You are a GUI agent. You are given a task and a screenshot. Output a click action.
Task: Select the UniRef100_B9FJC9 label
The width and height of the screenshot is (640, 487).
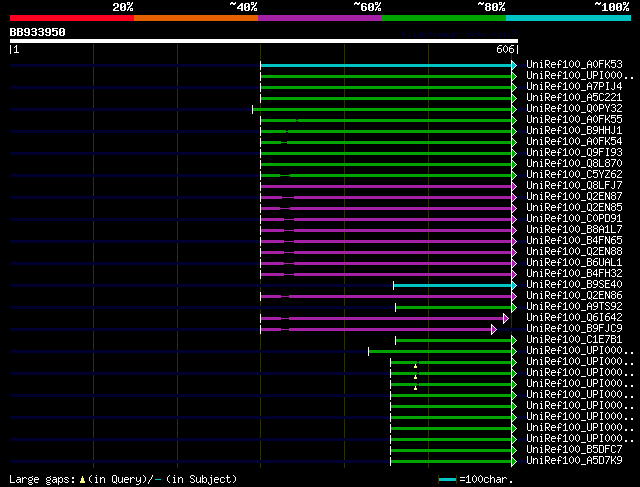[574, 329]
